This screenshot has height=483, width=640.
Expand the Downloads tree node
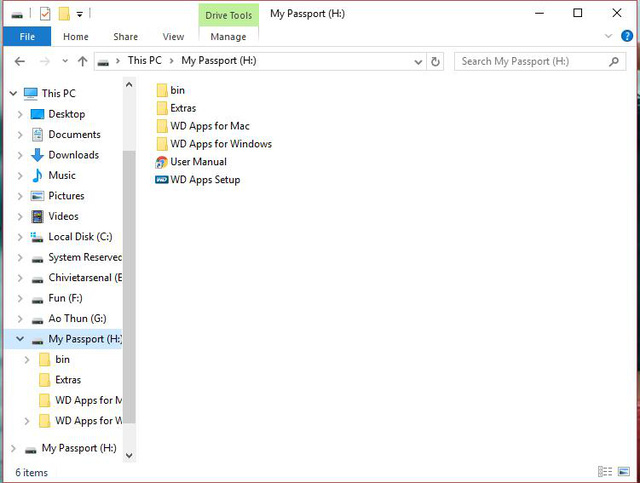(20, 155)
